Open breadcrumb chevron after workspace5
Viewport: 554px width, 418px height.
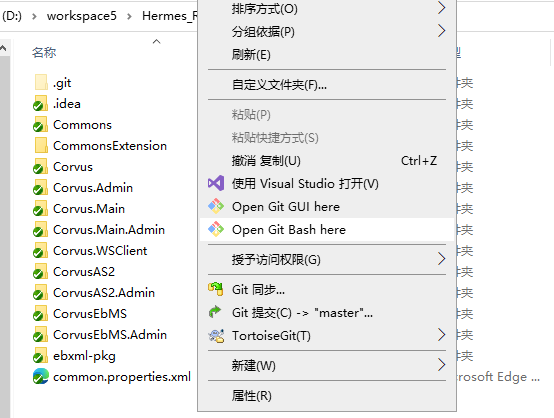pos(130,16)
